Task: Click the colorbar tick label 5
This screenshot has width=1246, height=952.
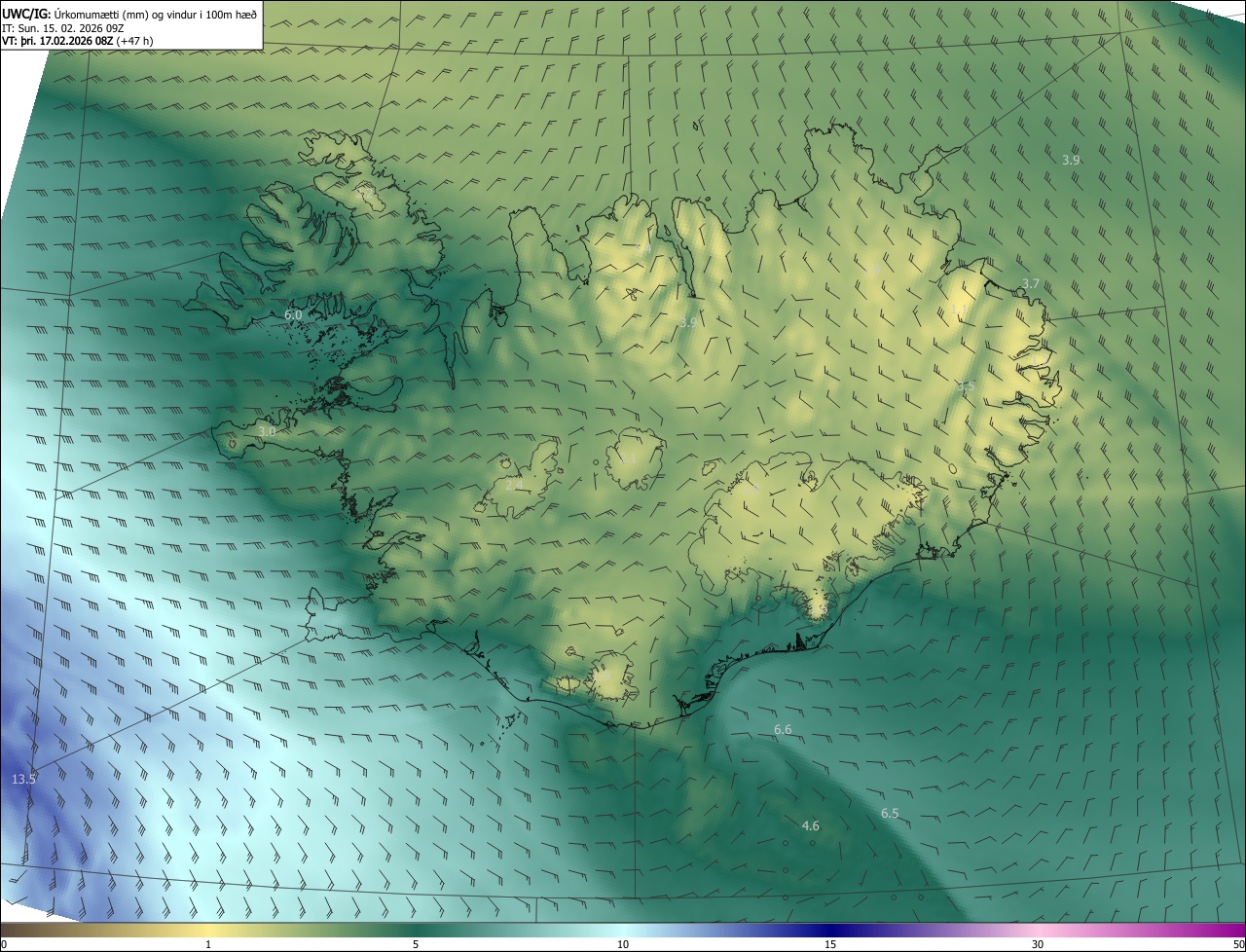Action: tap(416, 945)
